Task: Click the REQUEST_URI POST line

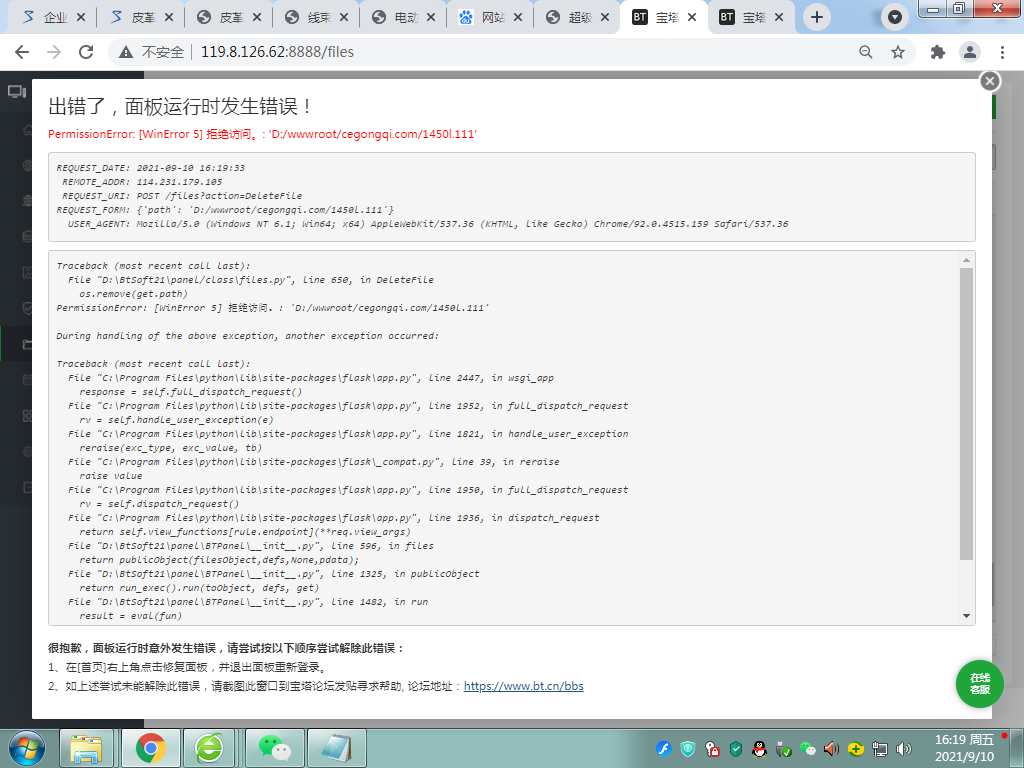Action: 182,196
